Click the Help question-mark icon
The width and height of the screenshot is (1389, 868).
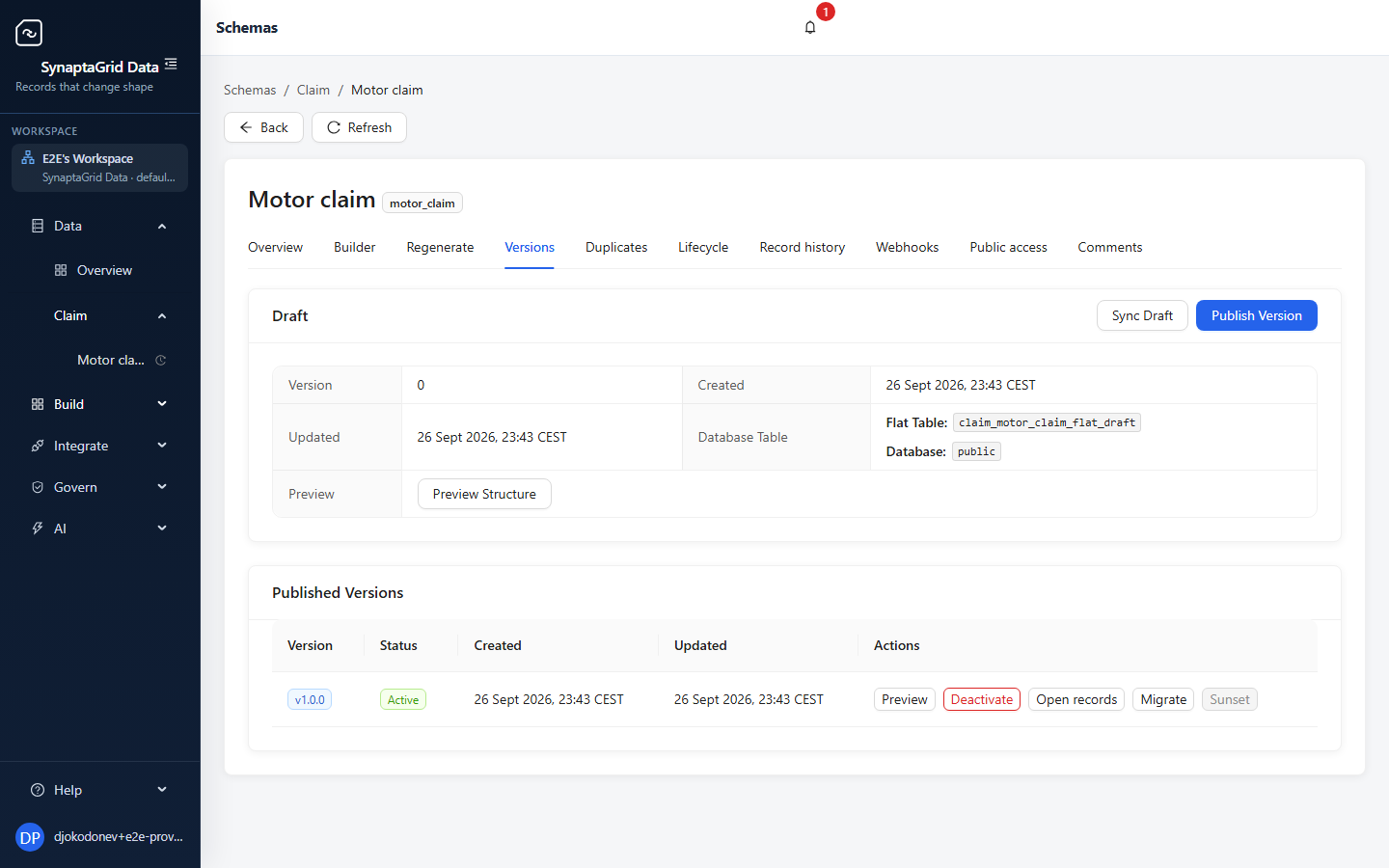pos(38,790)
